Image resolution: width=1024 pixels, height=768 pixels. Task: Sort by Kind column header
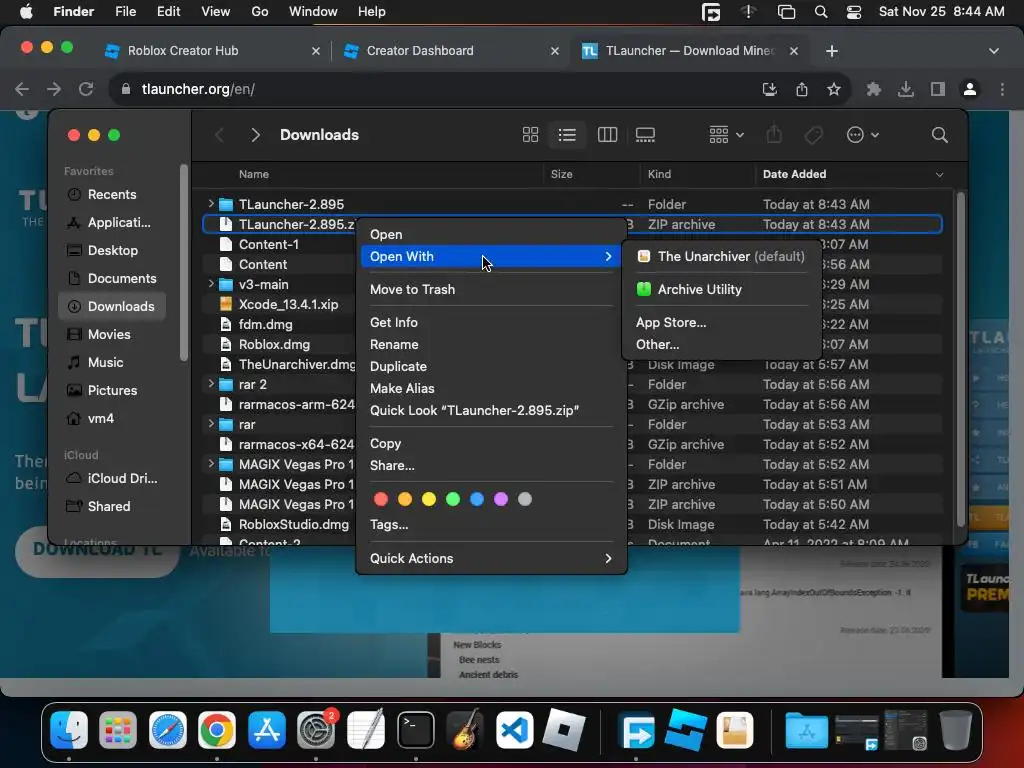coord(697,174)
